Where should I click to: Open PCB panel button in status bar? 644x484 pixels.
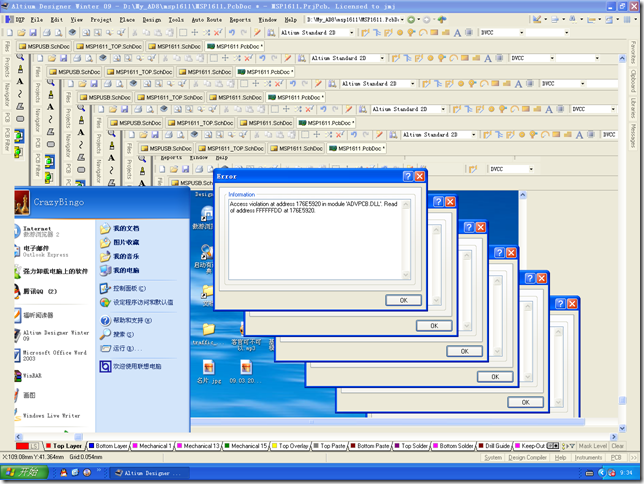[x=616, y=457]
